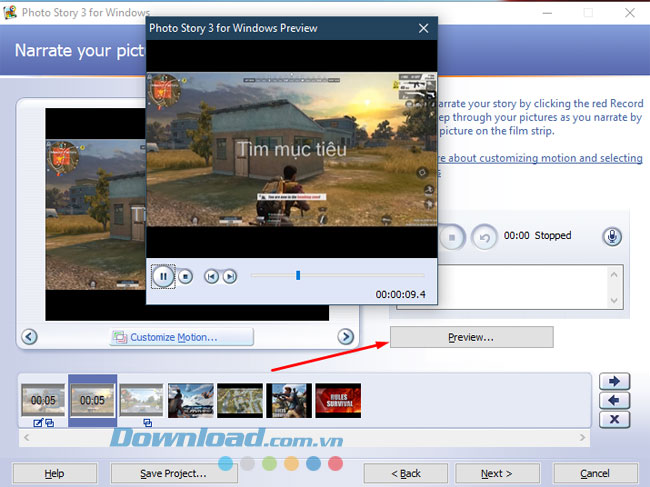Click the Save Project... button

tap(173, 473)
